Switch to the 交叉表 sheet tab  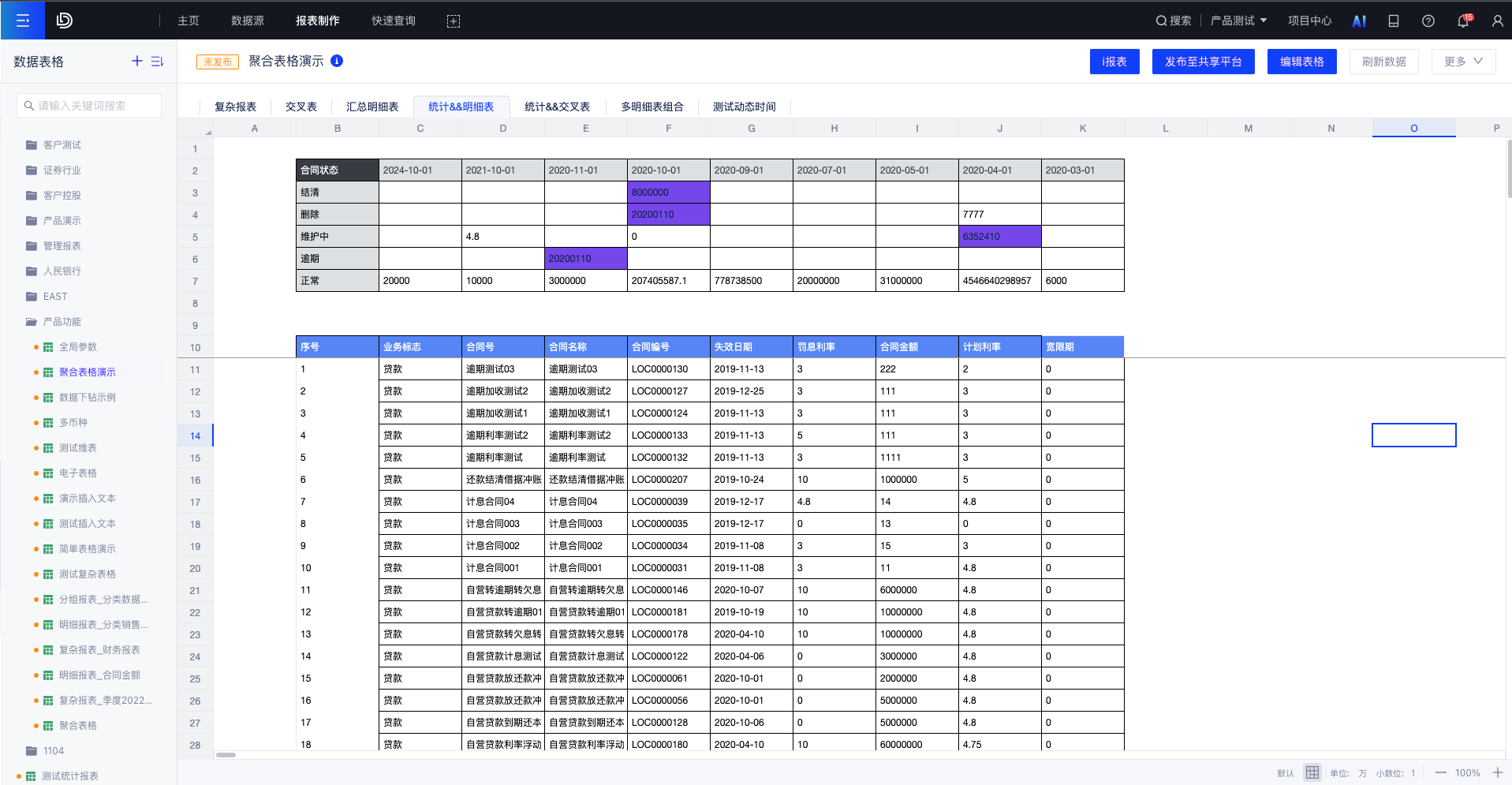(x=301, y=107)
